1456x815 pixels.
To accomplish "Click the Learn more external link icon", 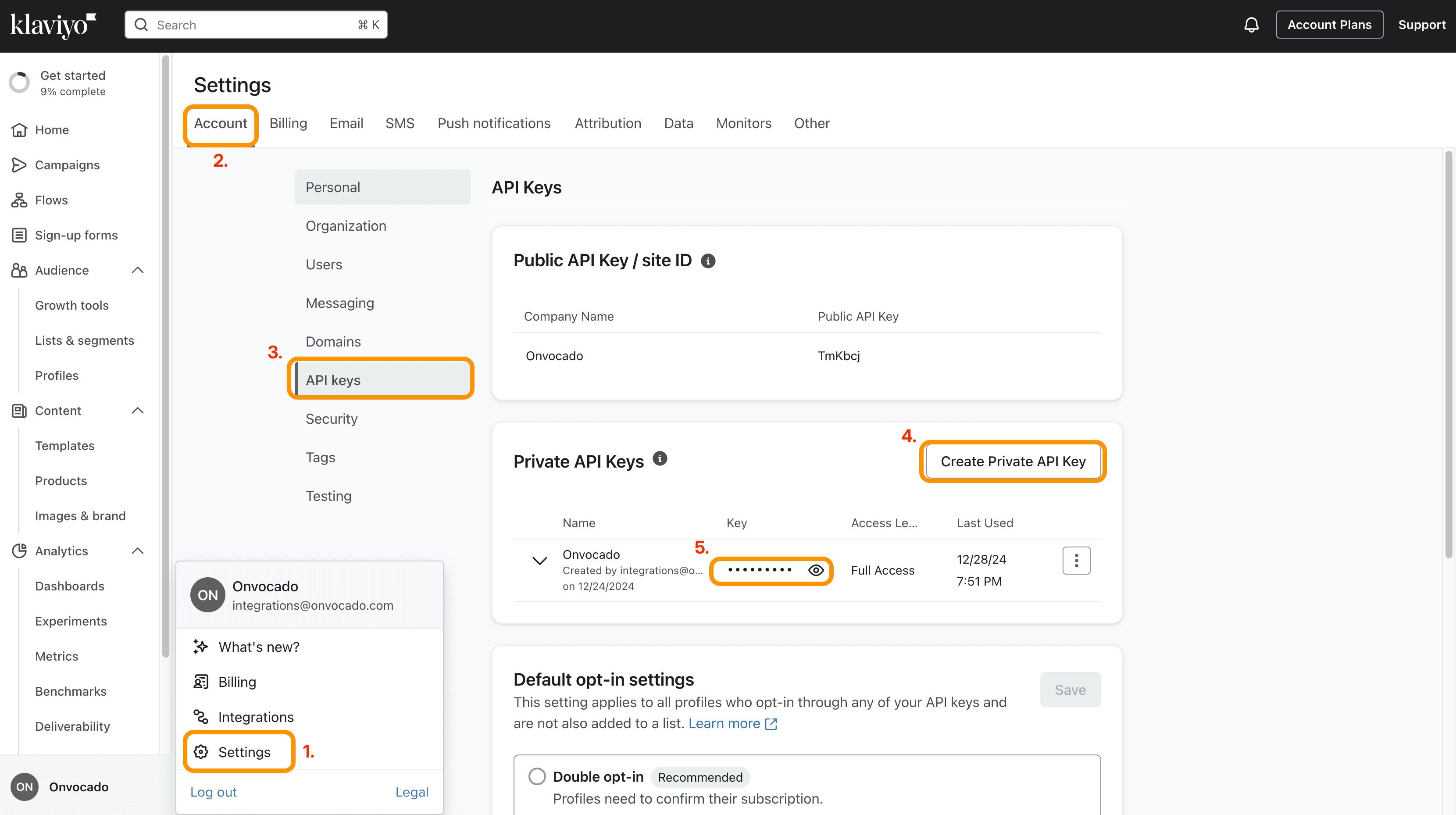I will click(771, 724).
